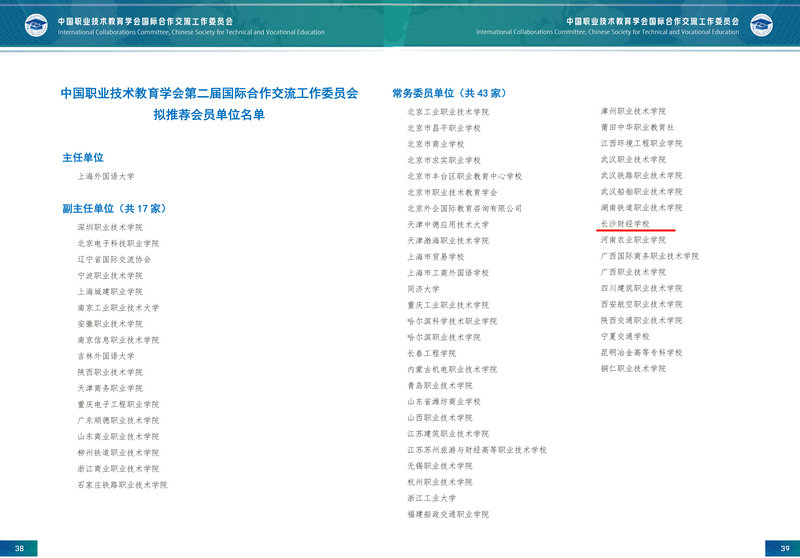This screenshot has height=558, width=800.
Task: Click the entry '昆明冶金高等专科学校'
Action: click(641, 352)
